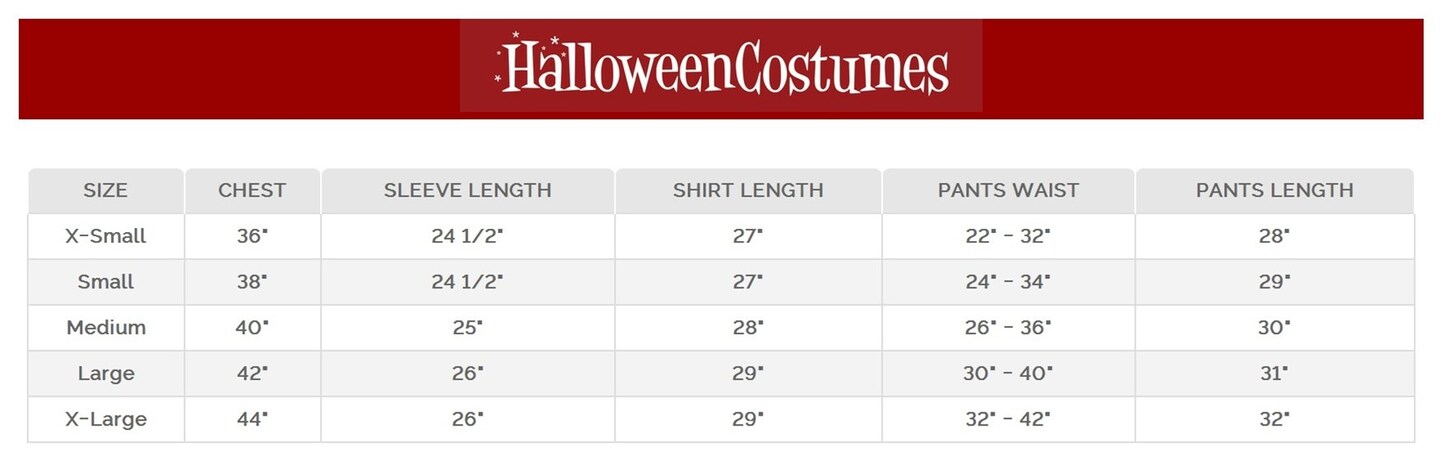Click the HalloweenCostumes logo
The width and height of the screenshot is (1440, 470).
[721, 66]
